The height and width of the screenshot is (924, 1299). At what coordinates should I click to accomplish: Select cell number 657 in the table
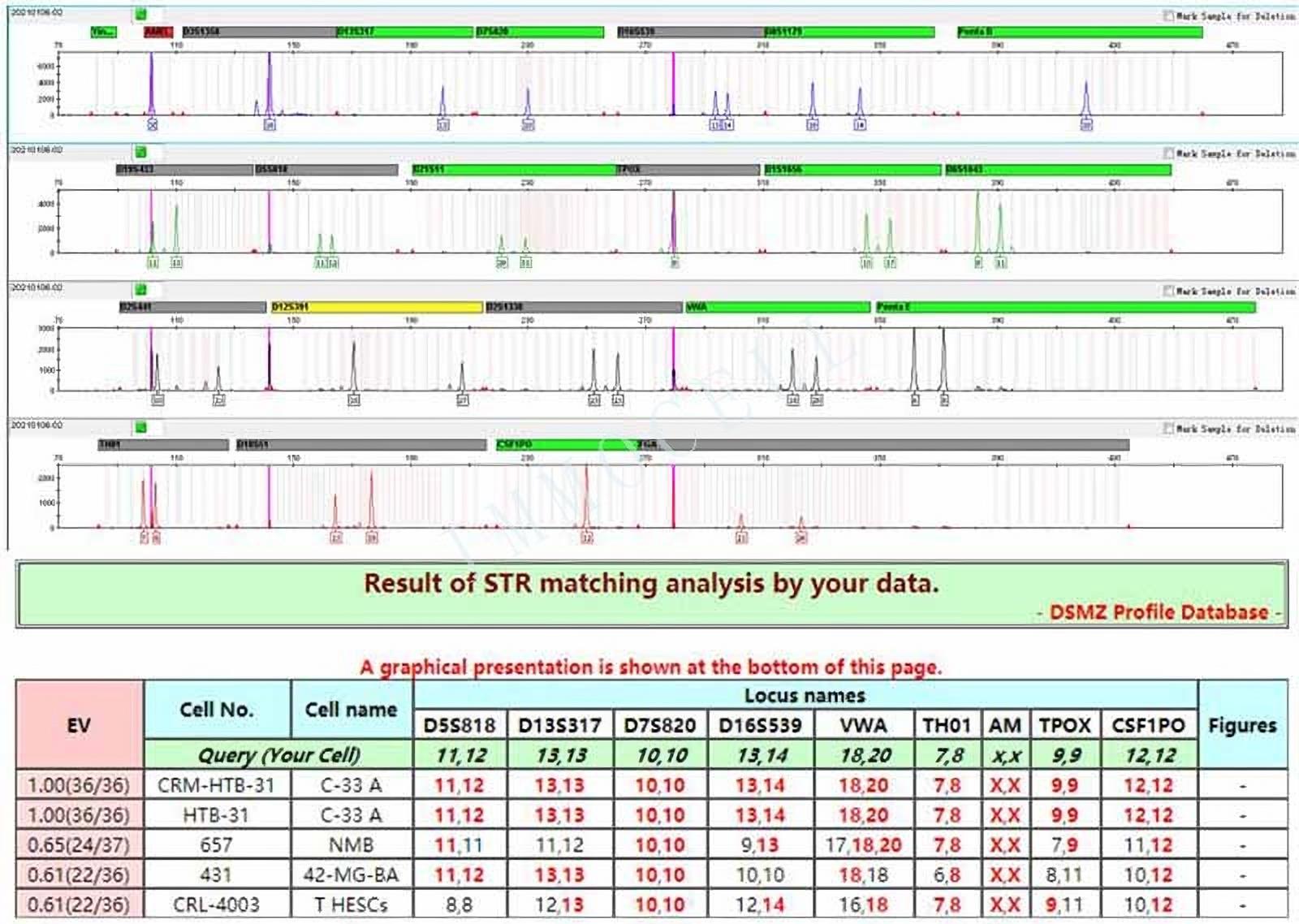216,845
